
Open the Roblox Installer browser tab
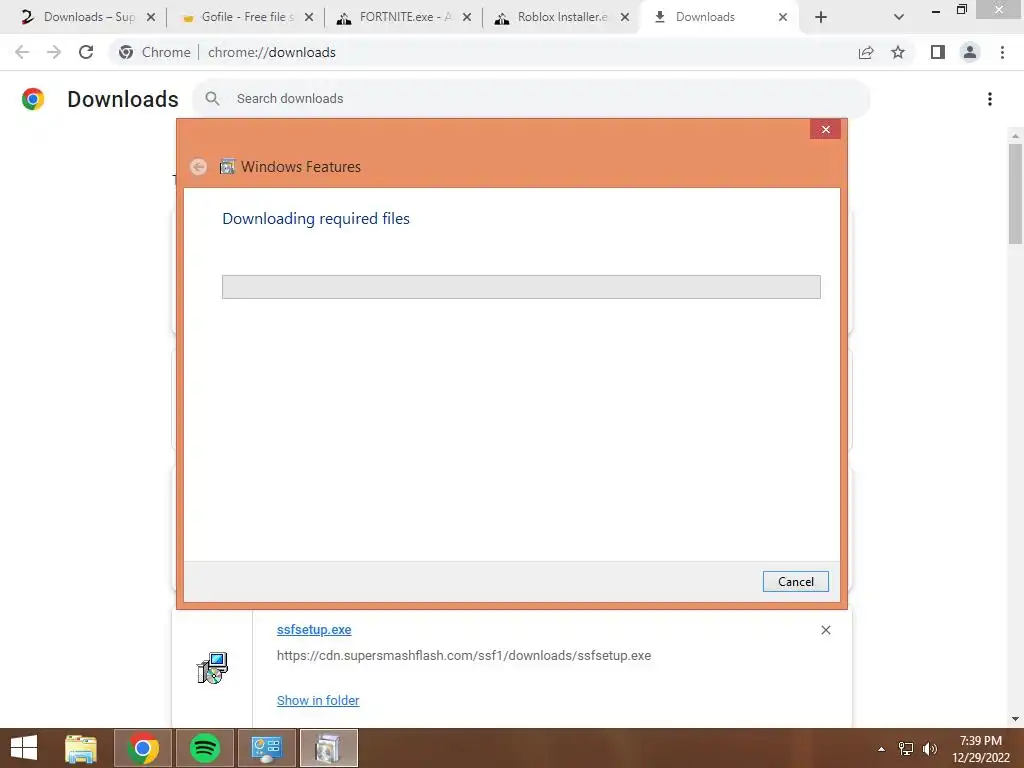[x=562, y=17]
